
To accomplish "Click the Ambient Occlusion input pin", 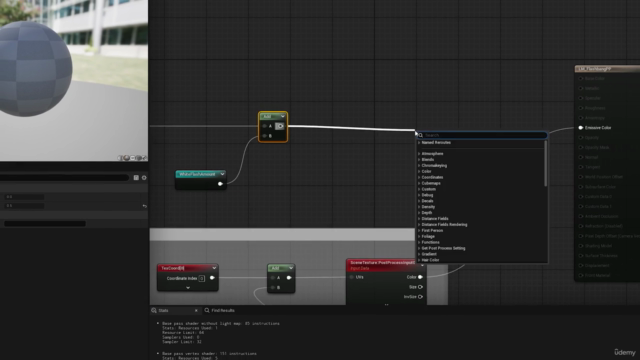I will tap(580, 216).
